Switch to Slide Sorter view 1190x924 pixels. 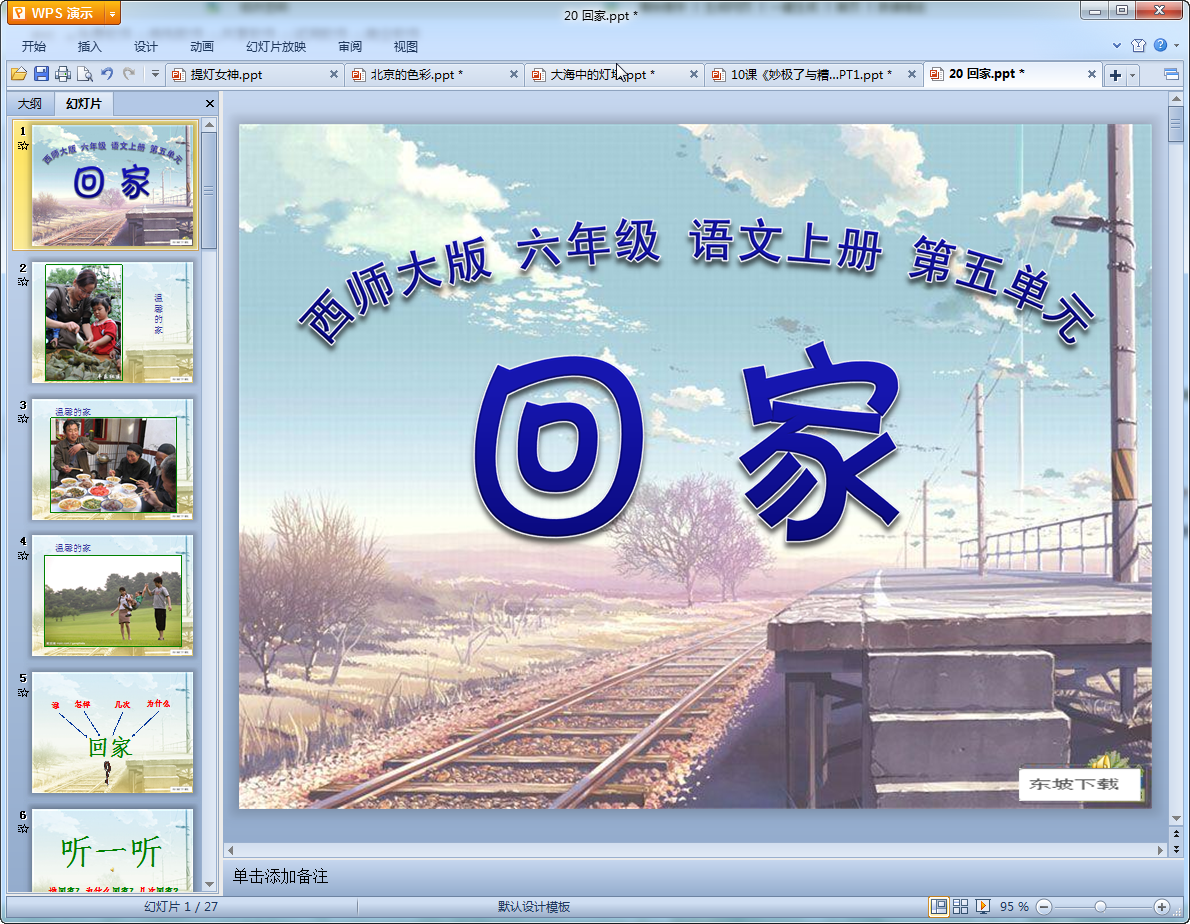pyautogui.click(x=960, y=906)
